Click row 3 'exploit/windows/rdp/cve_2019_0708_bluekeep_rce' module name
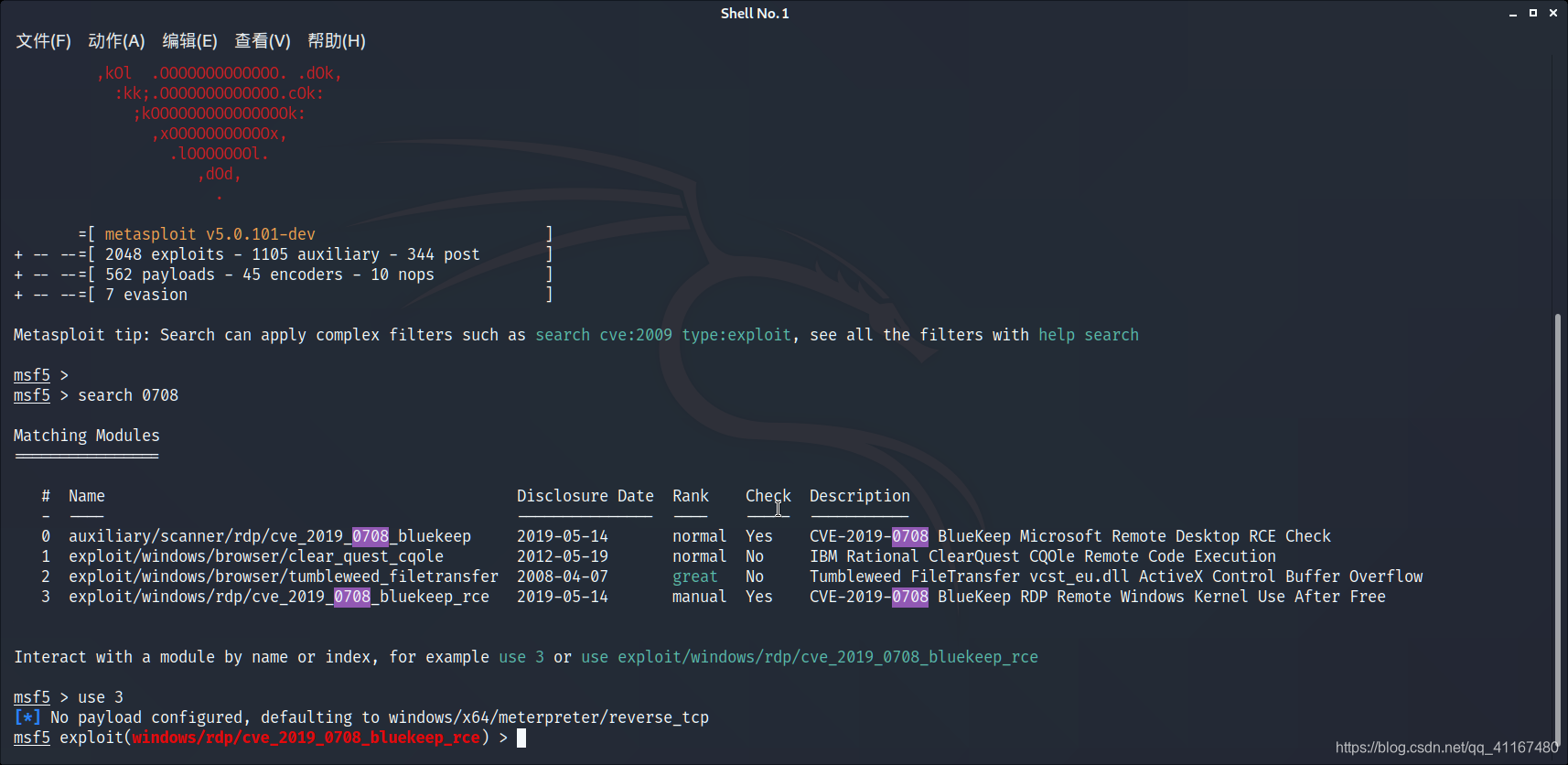1568x765 pixels. [x=279, y=597]
